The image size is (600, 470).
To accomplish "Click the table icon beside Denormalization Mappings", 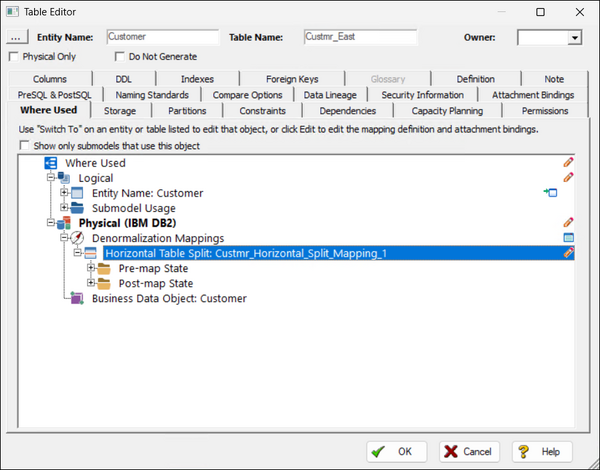I will pos(569,237).
